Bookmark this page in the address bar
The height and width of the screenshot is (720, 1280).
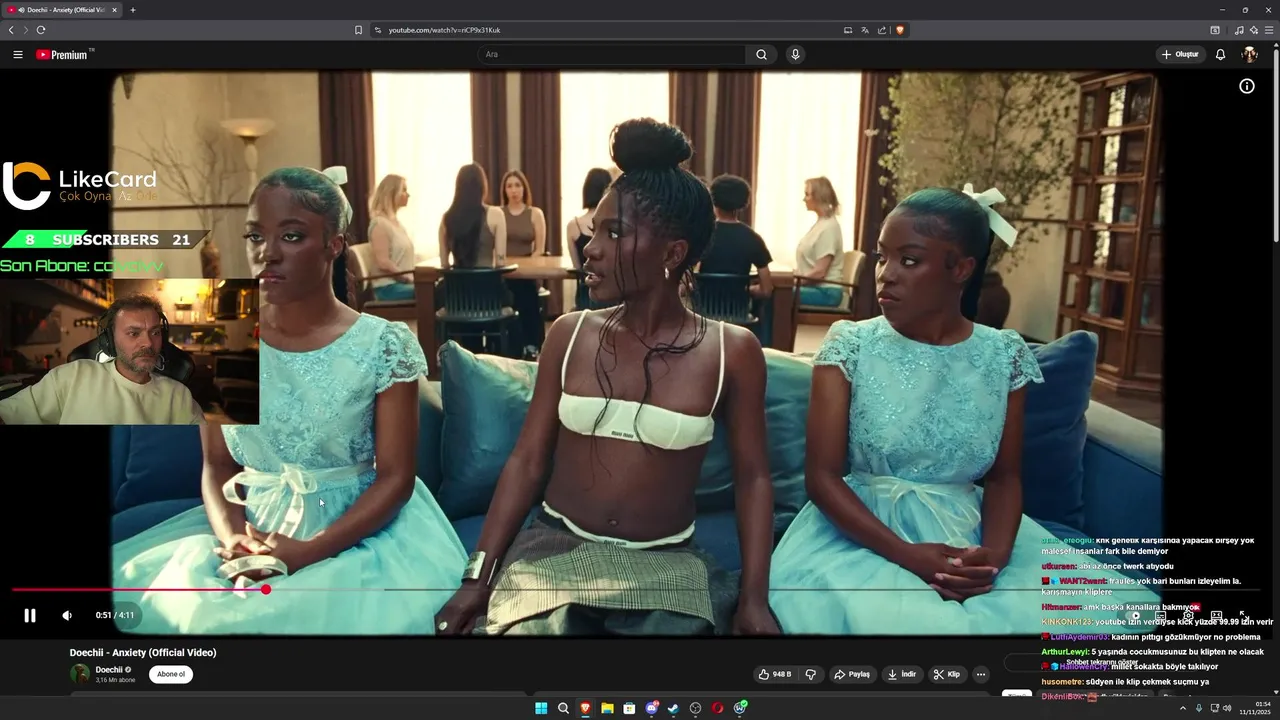click(x=358, y=30)
